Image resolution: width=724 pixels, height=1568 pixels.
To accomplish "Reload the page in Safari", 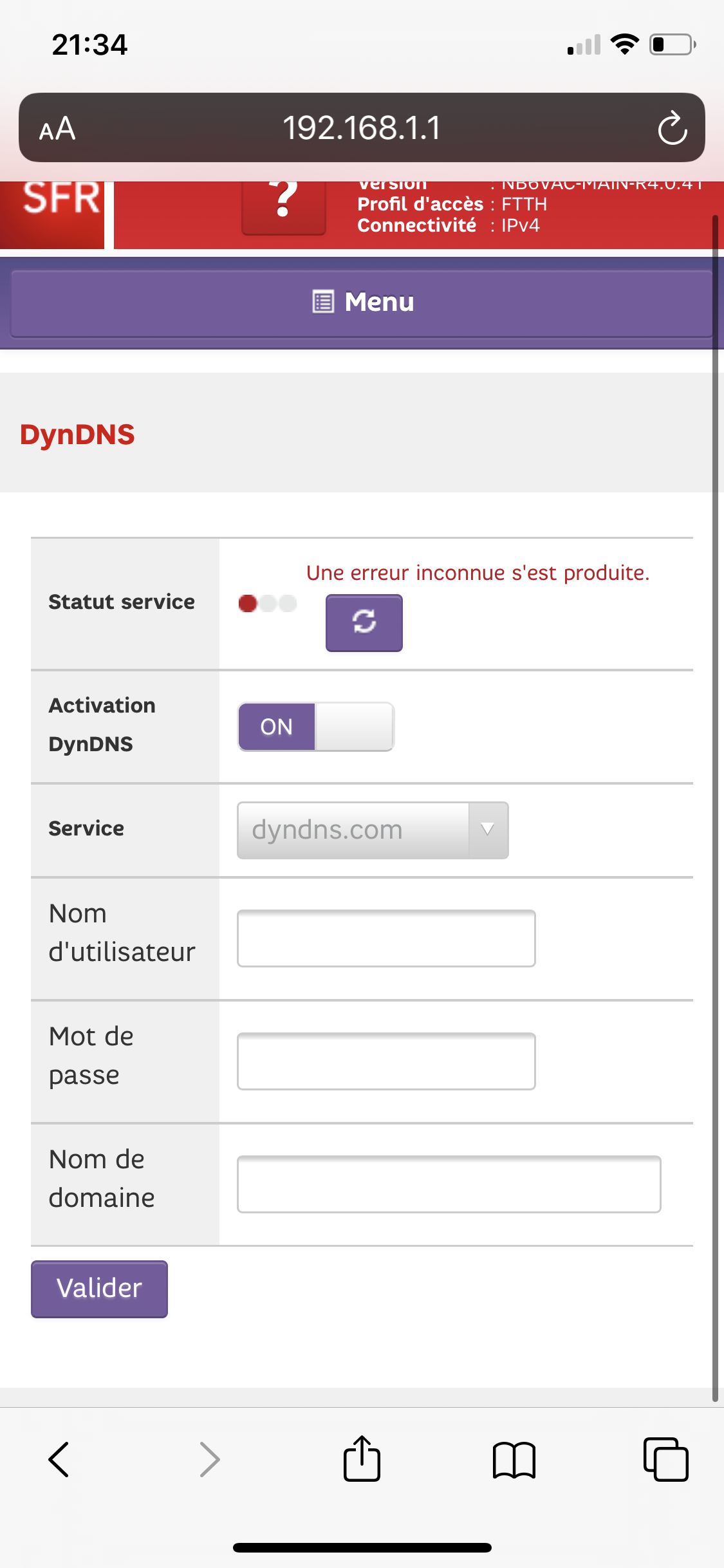I will pos(672,128).
